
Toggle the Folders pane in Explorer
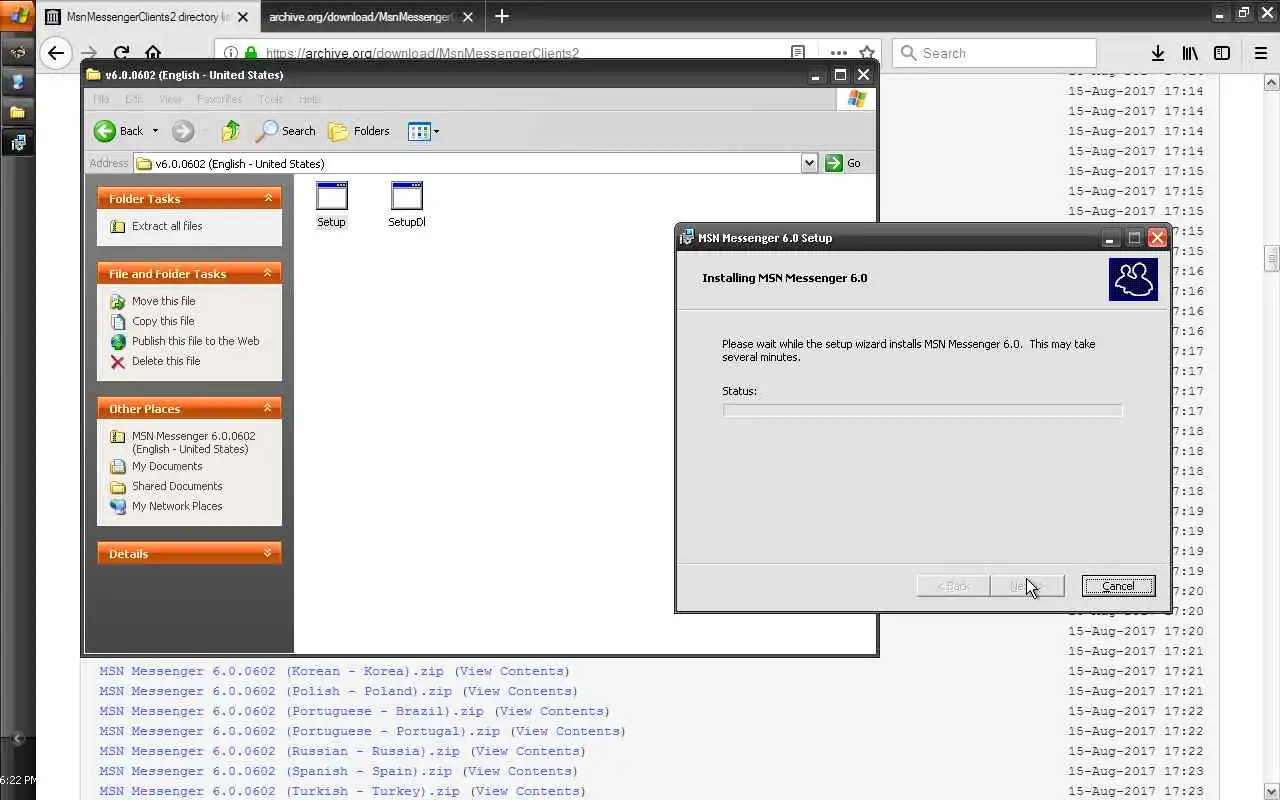(x=359, y=131)
